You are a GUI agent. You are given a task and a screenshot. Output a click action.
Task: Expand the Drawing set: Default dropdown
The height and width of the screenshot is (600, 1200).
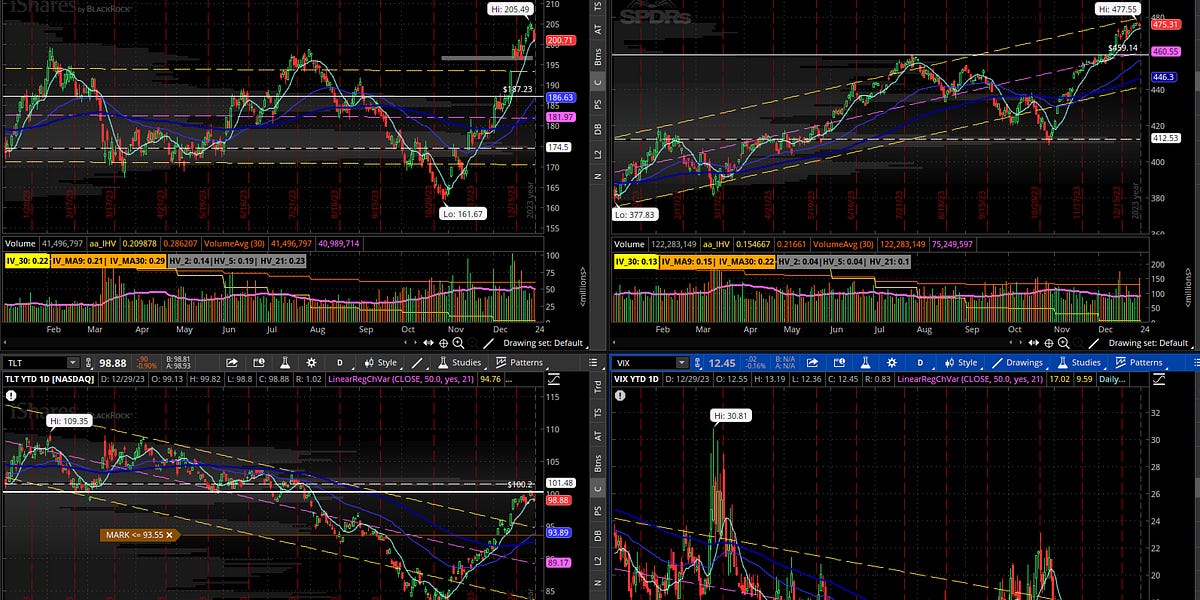pos(1149,342)
